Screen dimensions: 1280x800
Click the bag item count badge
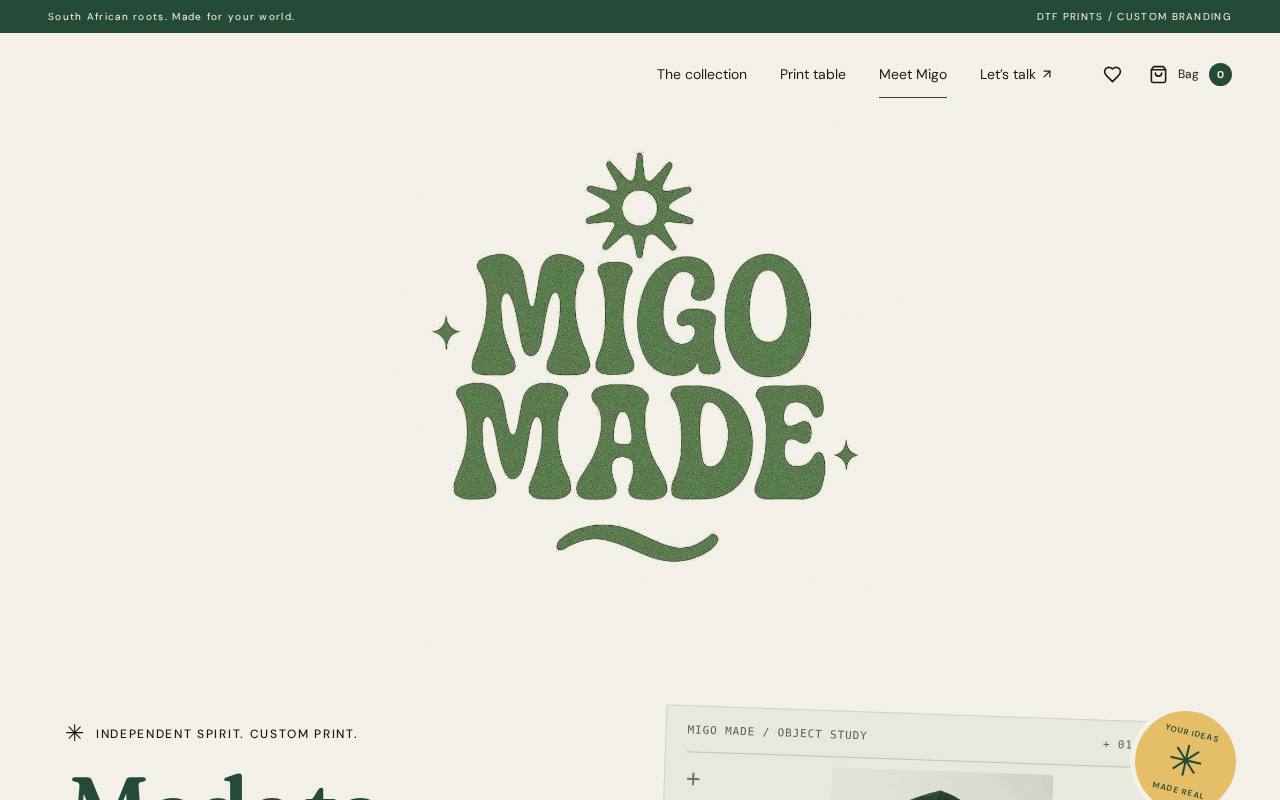tap(1220, 74)
